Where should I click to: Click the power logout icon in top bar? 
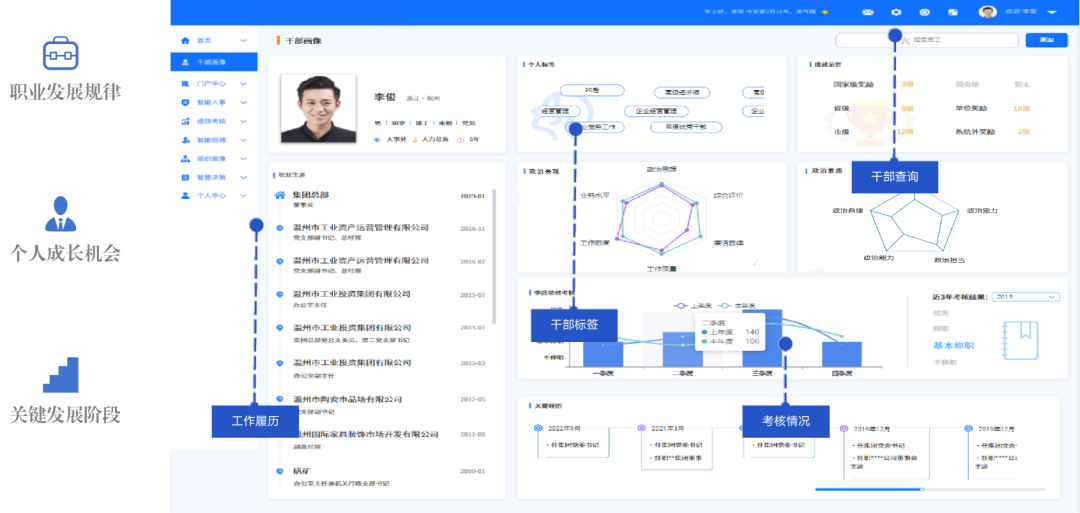(x=924, y=12)
